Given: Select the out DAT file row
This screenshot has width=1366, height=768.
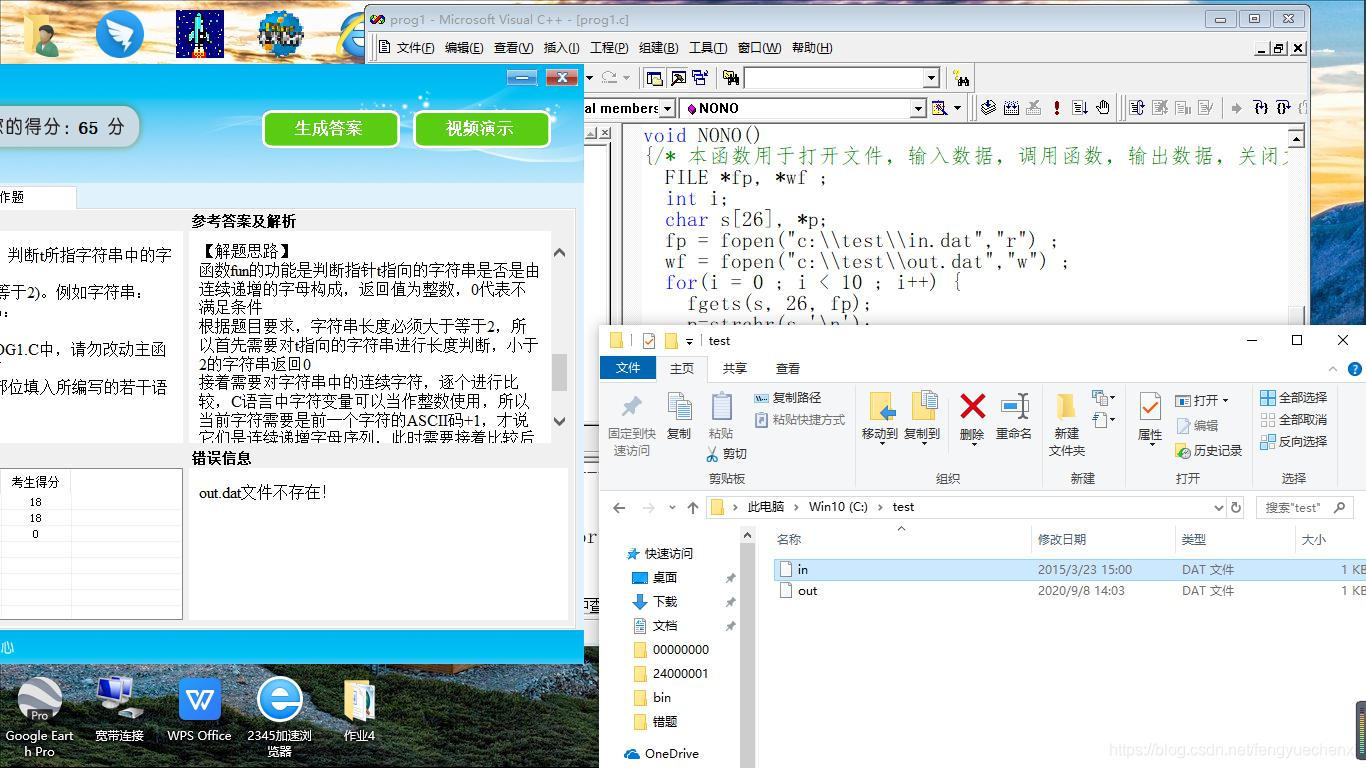Looking at the screenshot, I should point(1070,591).
